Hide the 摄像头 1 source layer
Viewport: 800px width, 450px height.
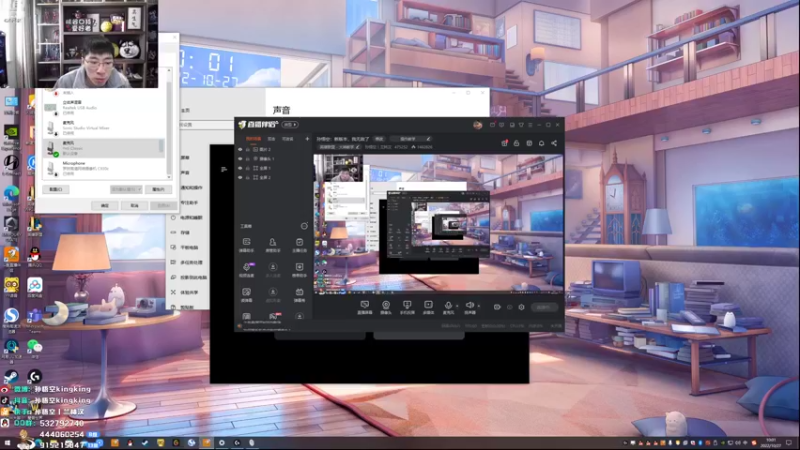tap(240, 159)
